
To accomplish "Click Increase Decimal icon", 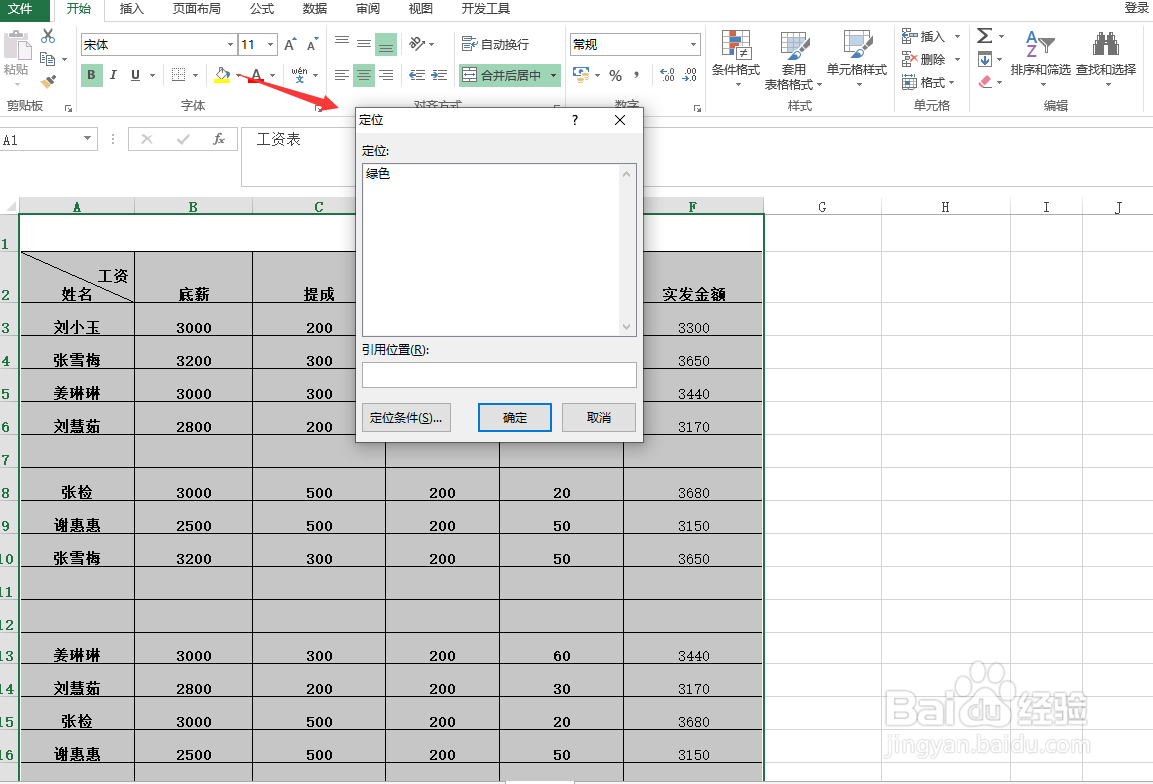I will [667, 75].
